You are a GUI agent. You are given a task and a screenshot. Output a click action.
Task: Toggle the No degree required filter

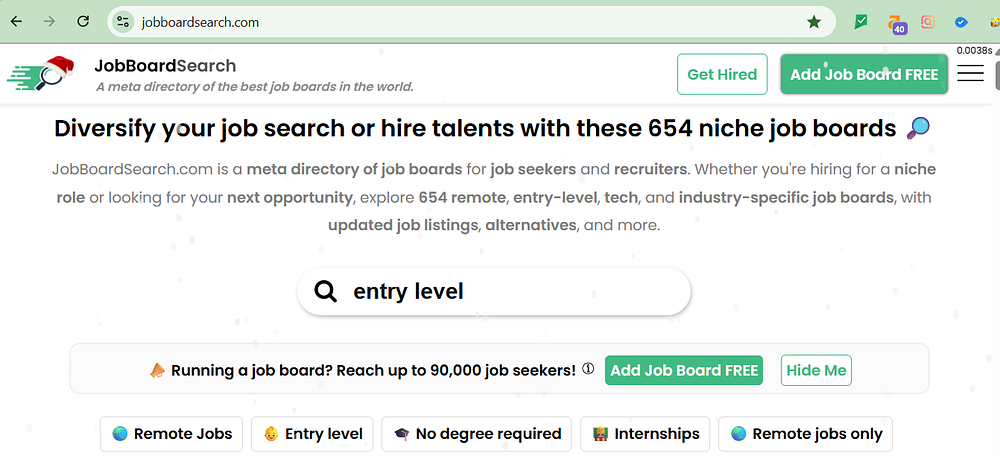tap(476, 434)
